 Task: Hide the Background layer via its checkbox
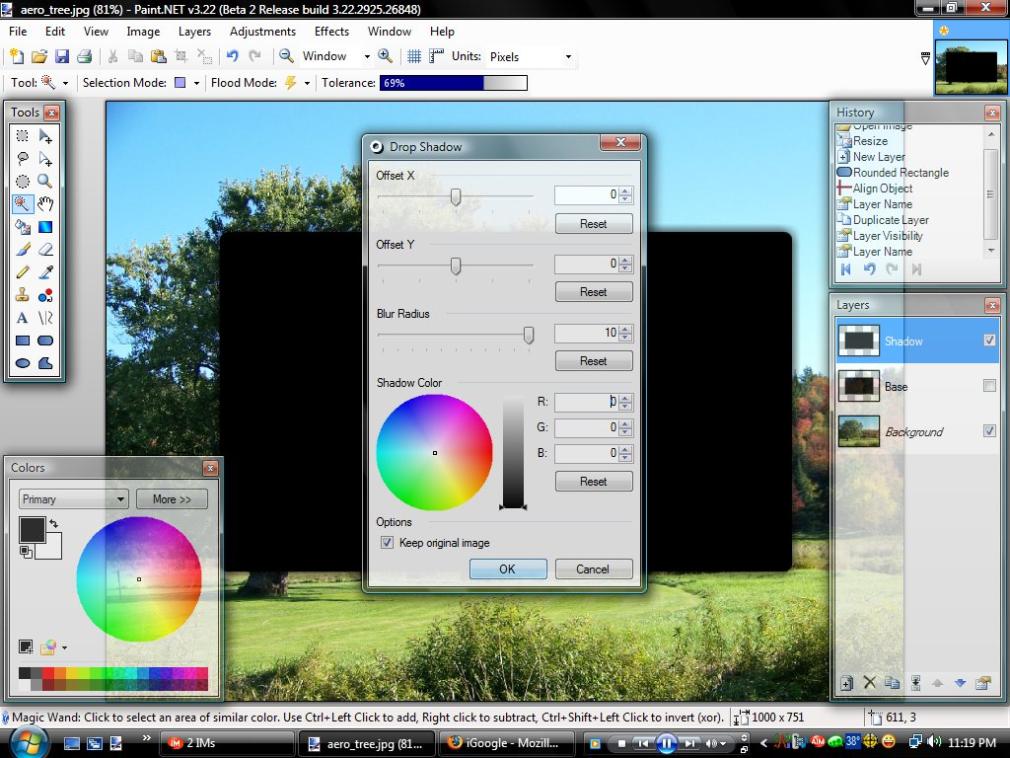point(989,431)
